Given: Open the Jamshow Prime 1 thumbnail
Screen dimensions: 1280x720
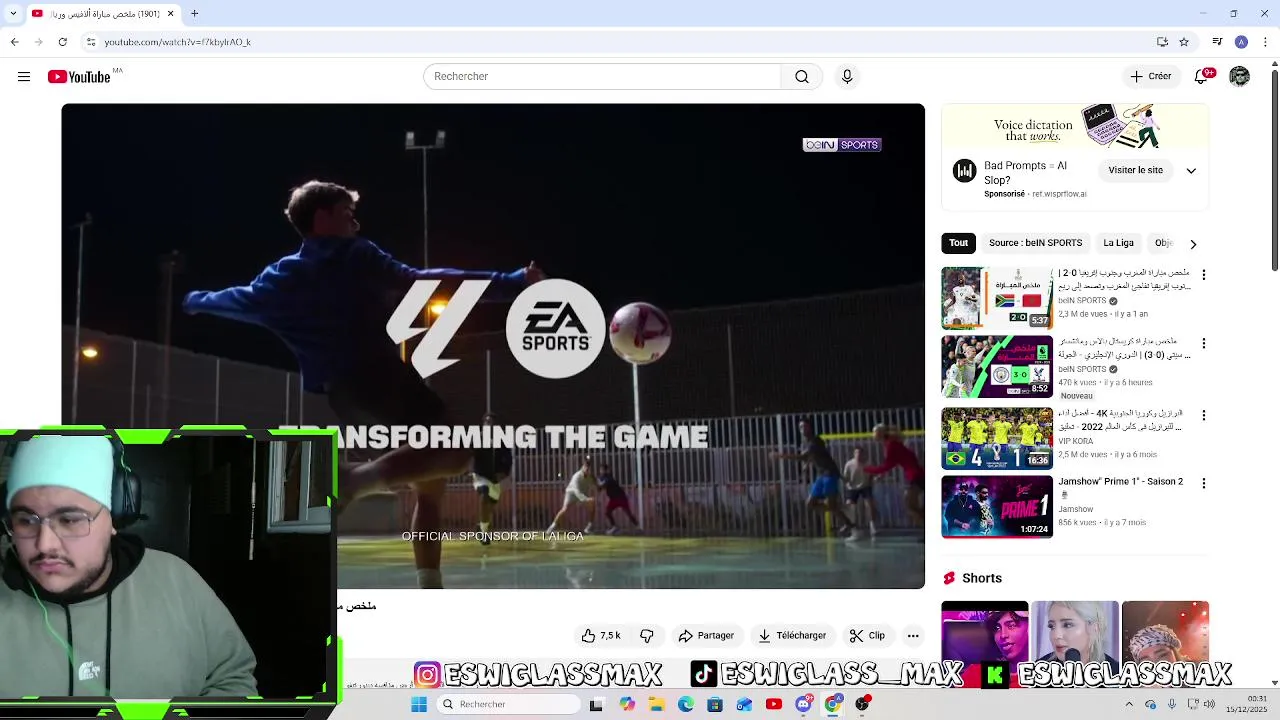Looking at the screenshot, I should (x=997, y=506).
